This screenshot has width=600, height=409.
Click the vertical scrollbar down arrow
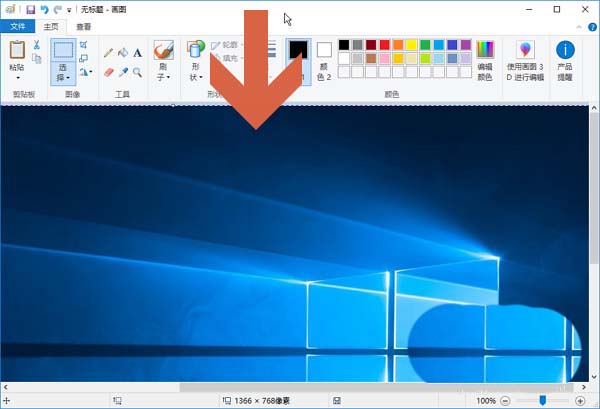594,376
